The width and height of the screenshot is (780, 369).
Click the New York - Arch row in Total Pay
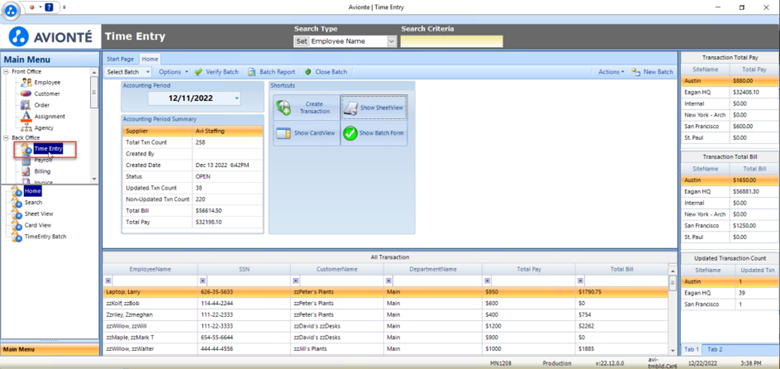(730, 115)
